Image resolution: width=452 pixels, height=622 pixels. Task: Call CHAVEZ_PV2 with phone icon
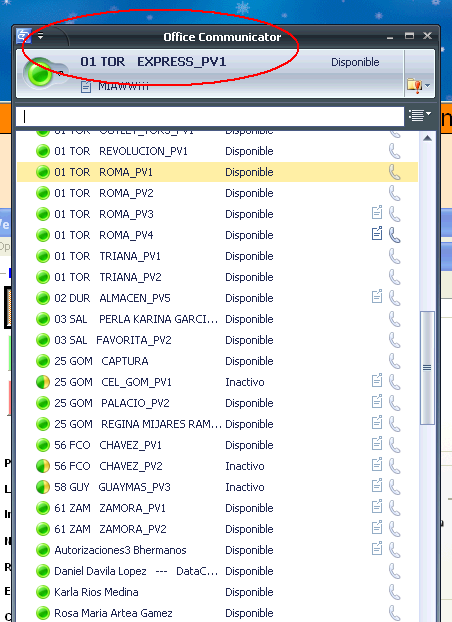(x=394, y=466)
